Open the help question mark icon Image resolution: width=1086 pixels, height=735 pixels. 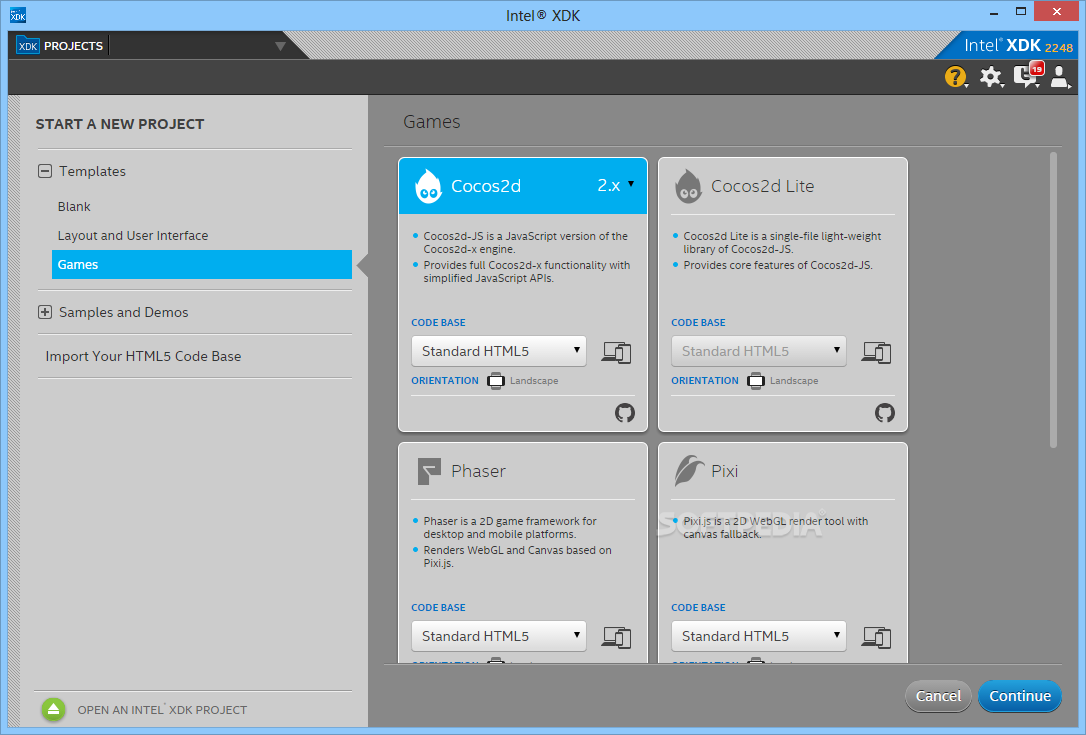(955, 77)
